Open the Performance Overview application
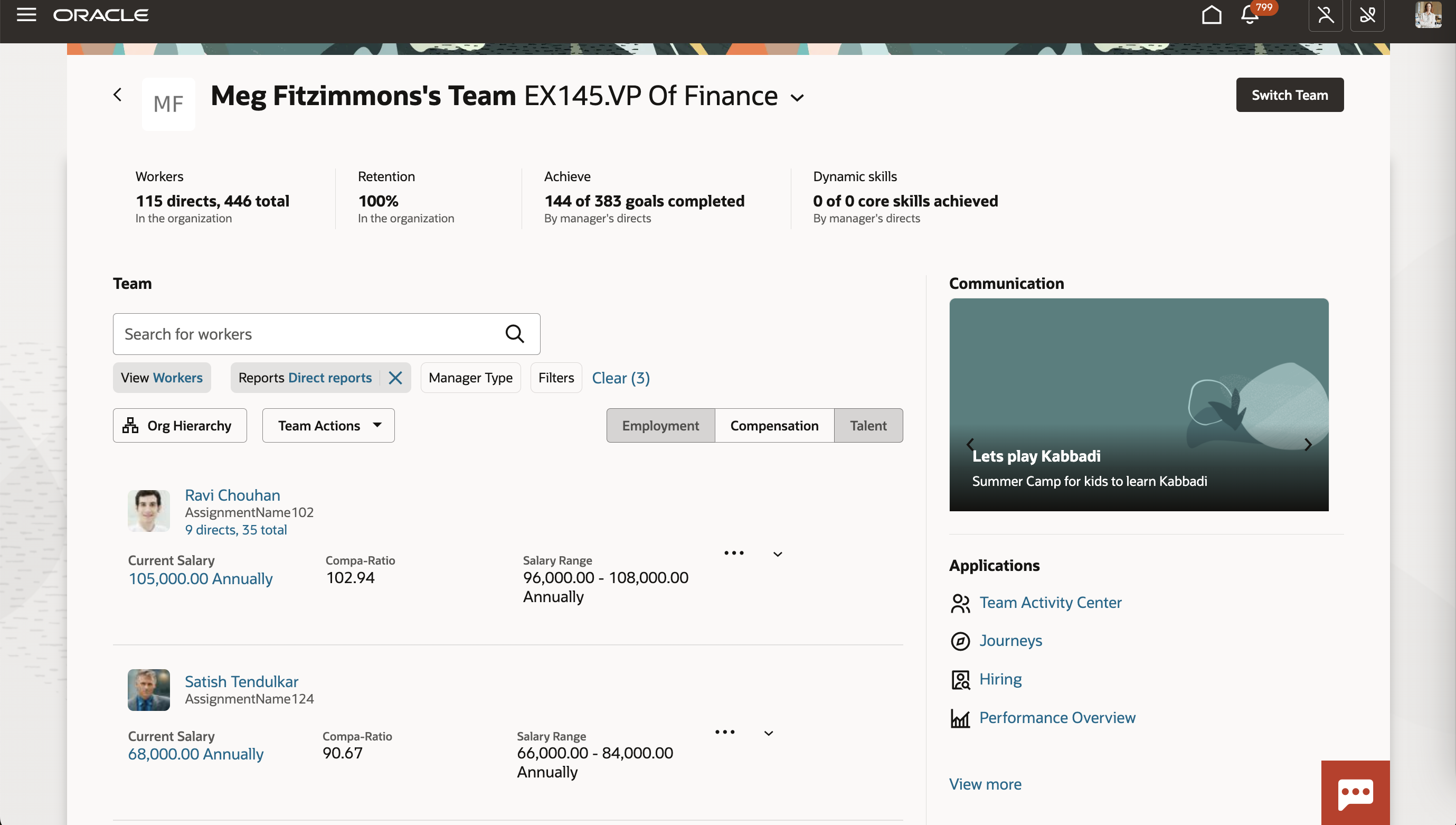The image size is (1456, 825). [1057, 717]
